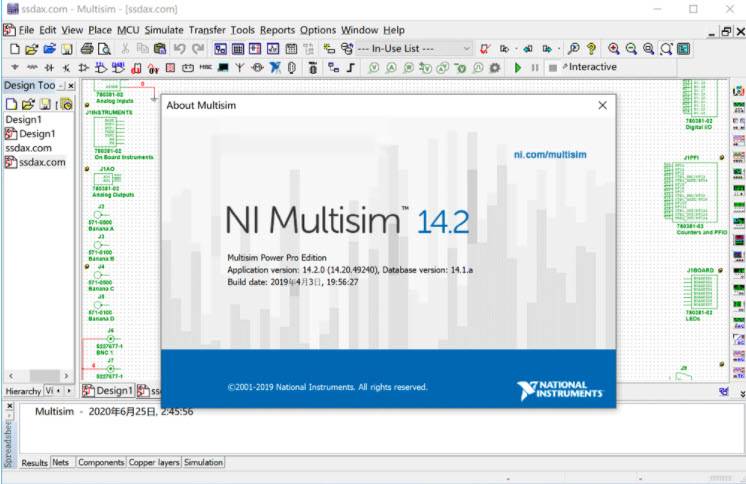Place a bus with the bus icon

[x=351, y=68]
